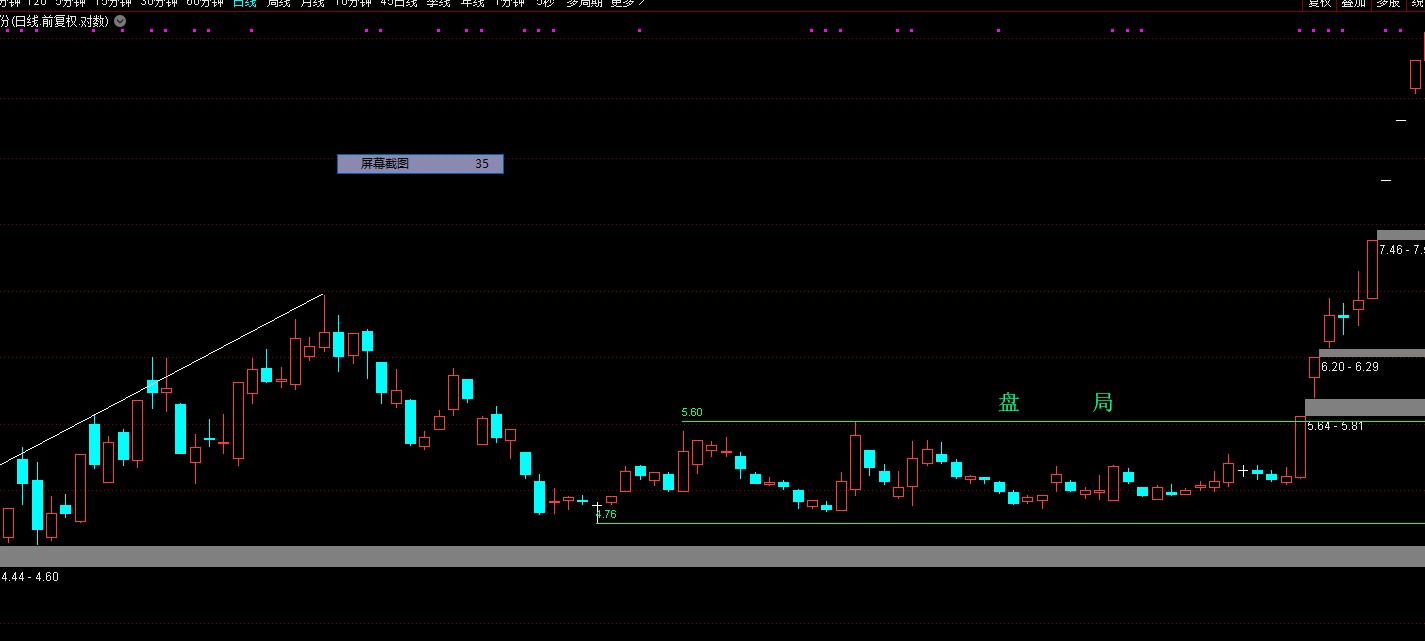
Task: Switch to the 年线 yearly tab
Action: click(x=472, y=3)
